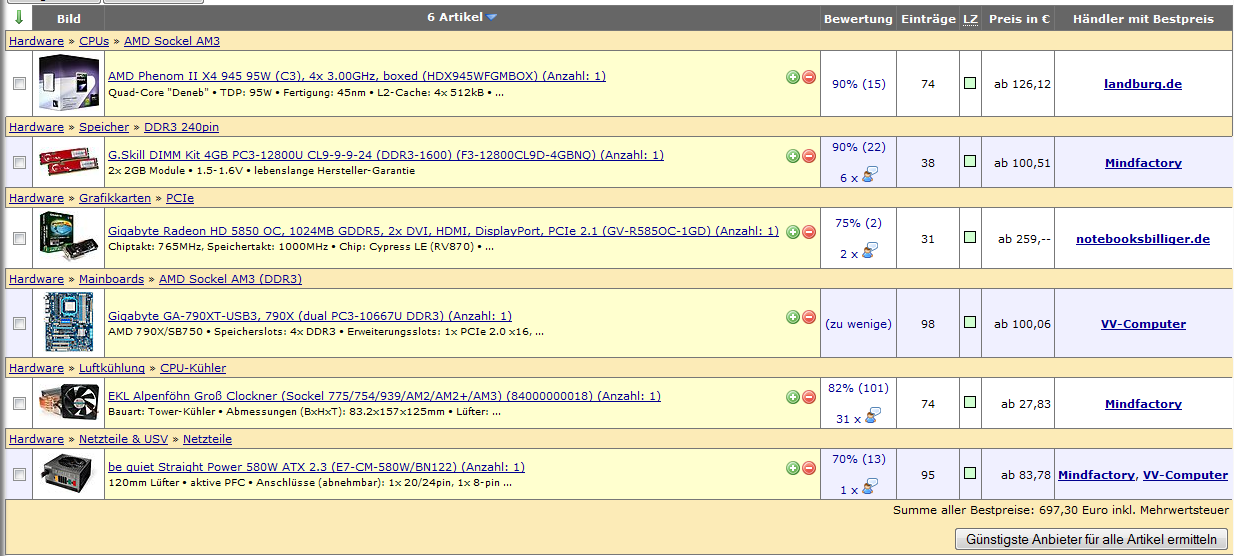Go to Grafikkarten breadcrumb category
Screen dimensions: 1234x556
[x=115, y=199]
